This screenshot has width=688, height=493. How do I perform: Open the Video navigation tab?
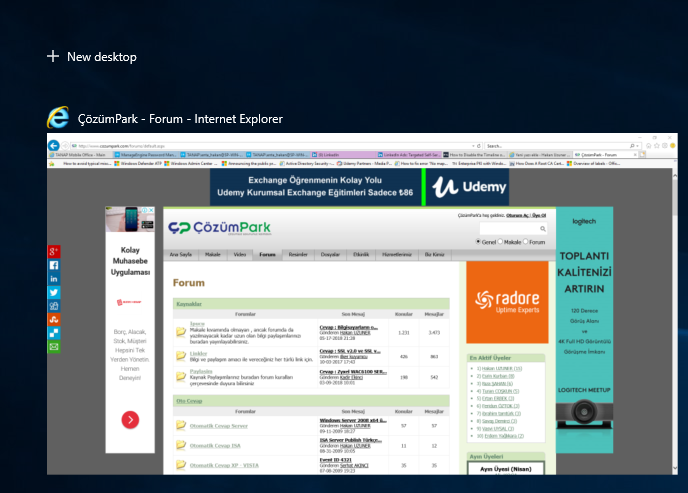click(239, 255)
